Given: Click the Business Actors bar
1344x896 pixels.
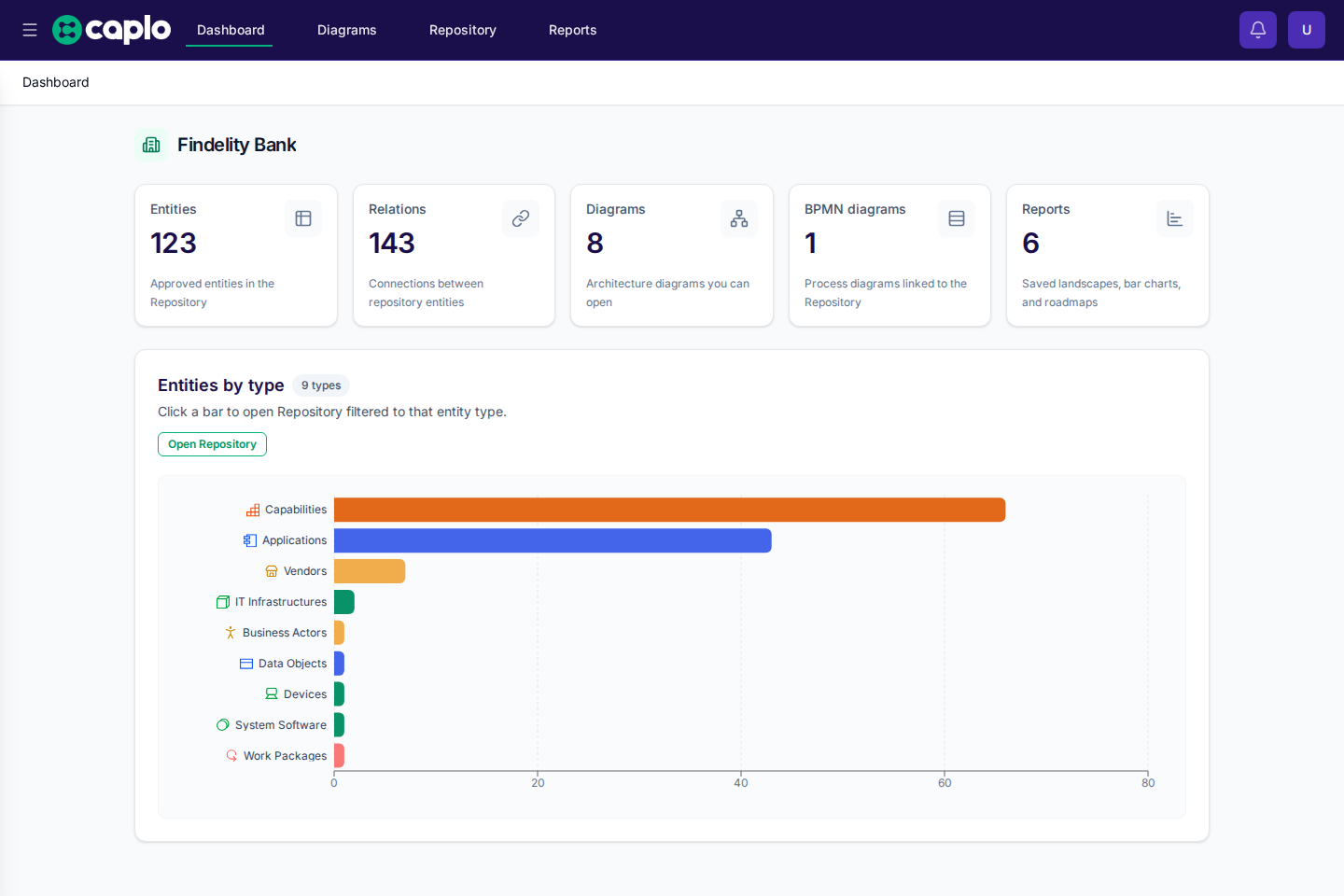Looking at the screenshot, I should [x=339, y=633].
